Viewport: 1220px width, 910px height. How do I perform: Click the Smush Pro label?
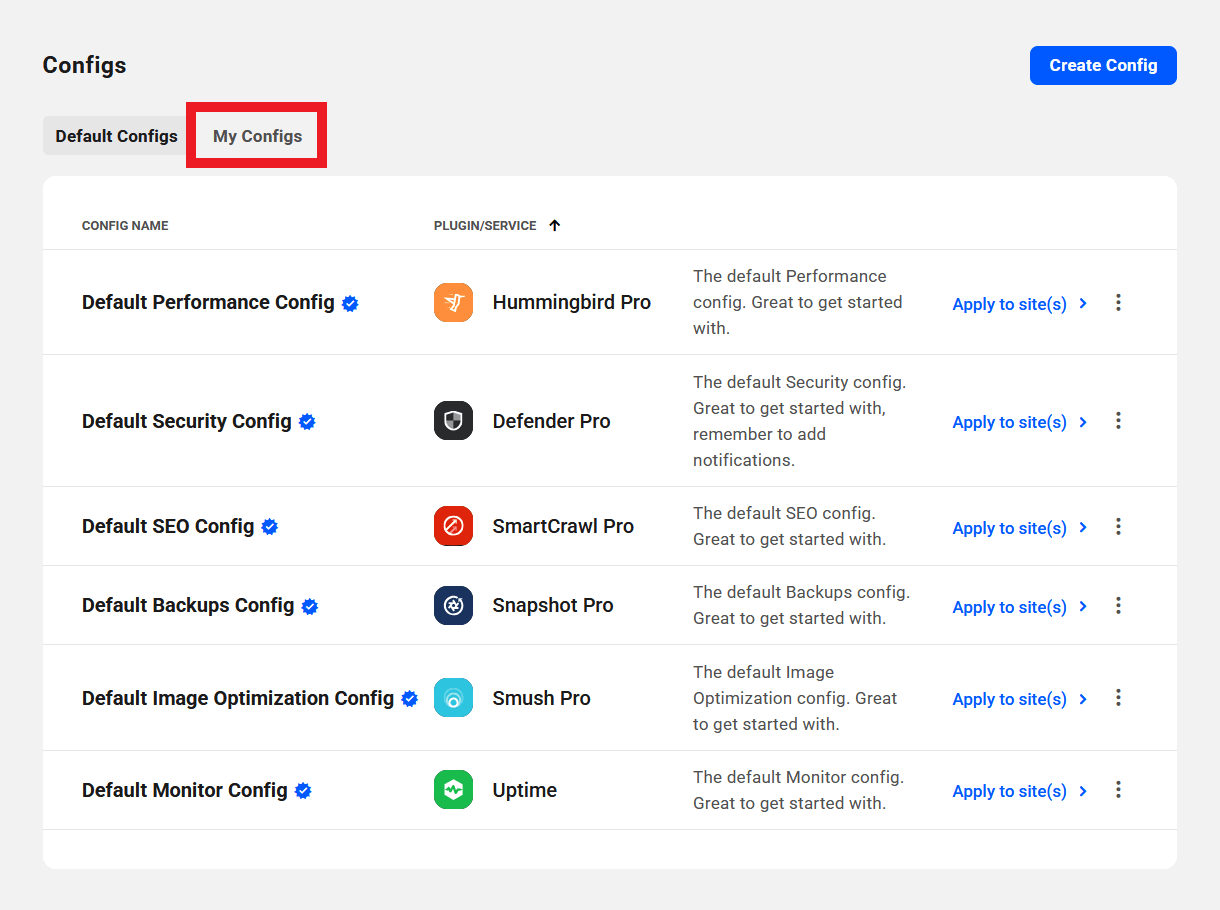(x=542, y=698)
